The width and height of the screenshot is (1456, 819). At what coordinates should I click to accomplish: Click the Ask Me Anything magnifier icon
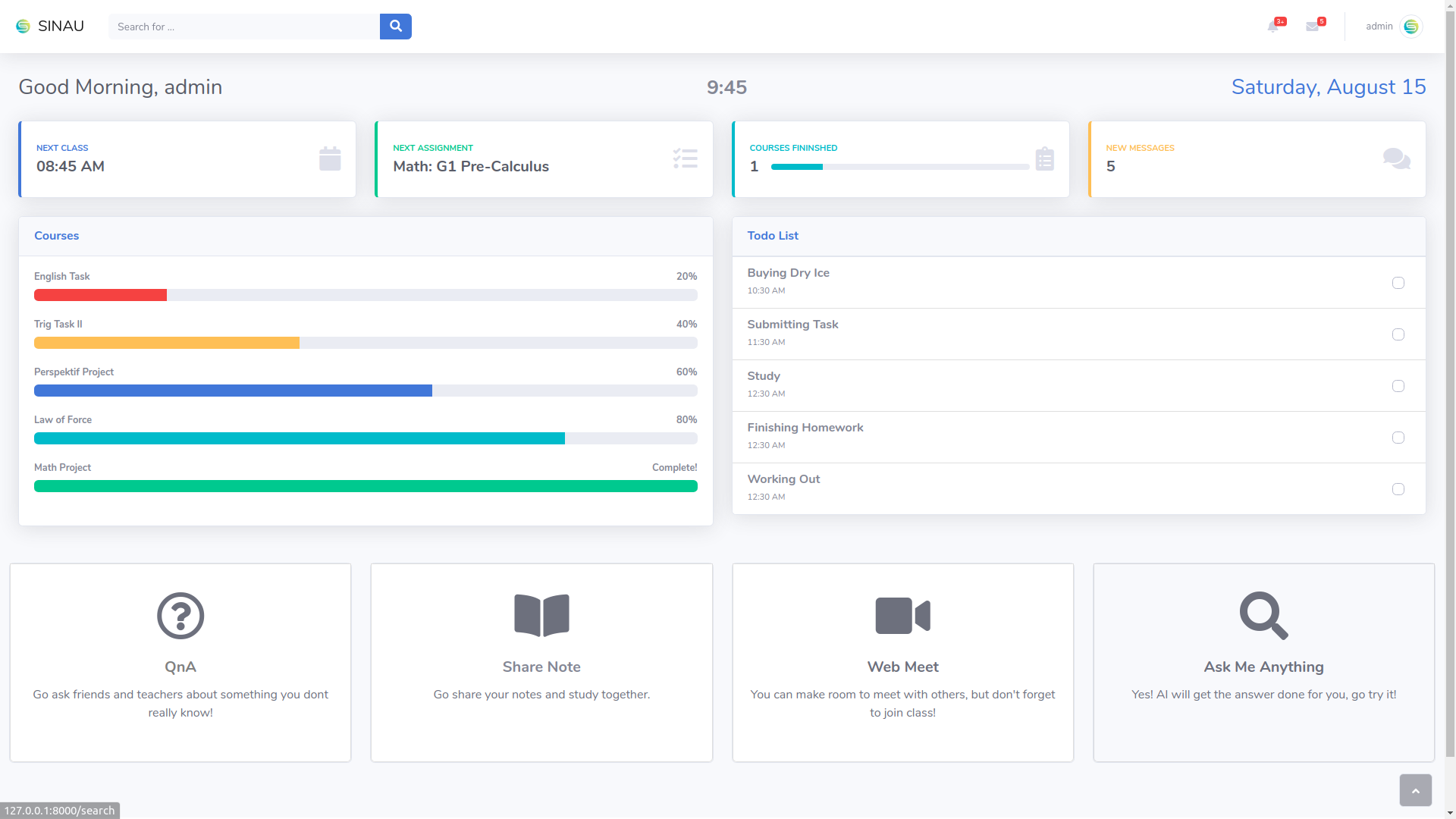click(x=1263, y=615)
